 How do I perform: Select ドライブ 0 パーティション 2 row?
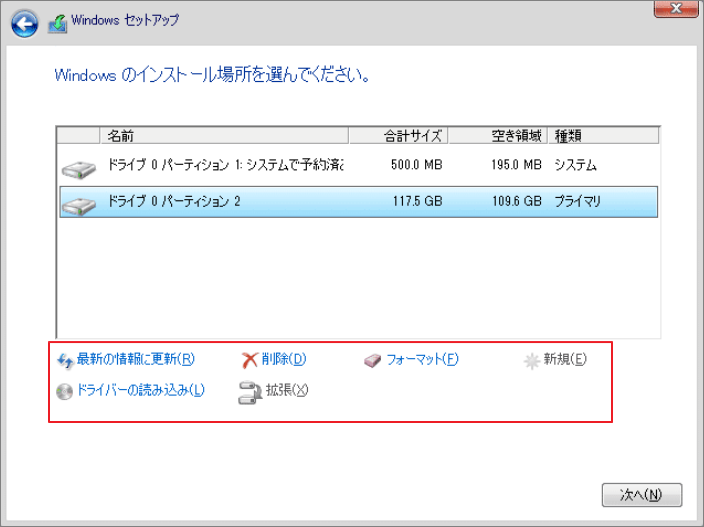[x=358, y=202]
